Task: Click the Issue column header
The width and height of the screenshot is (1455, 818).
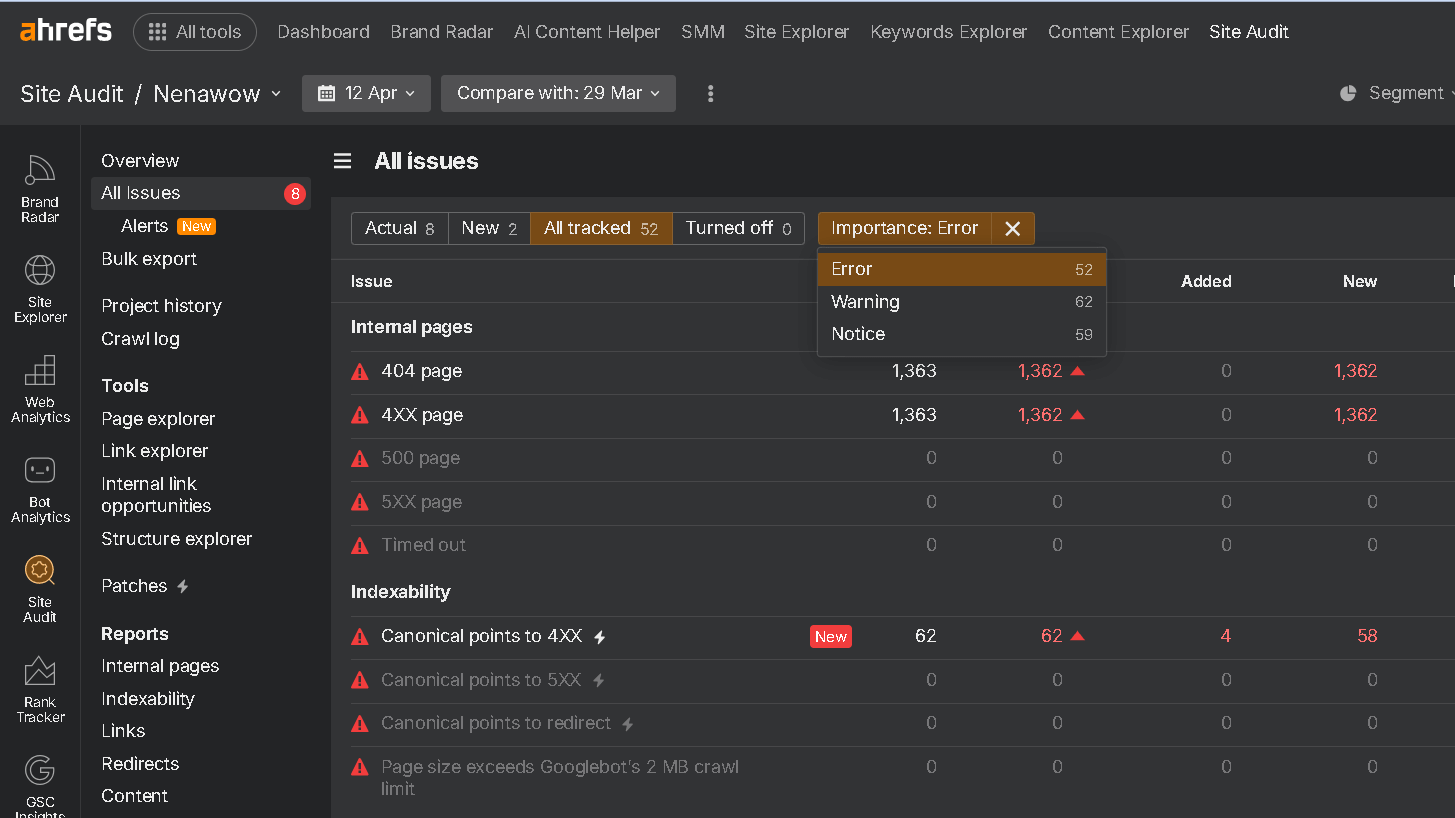Action: 371,282
